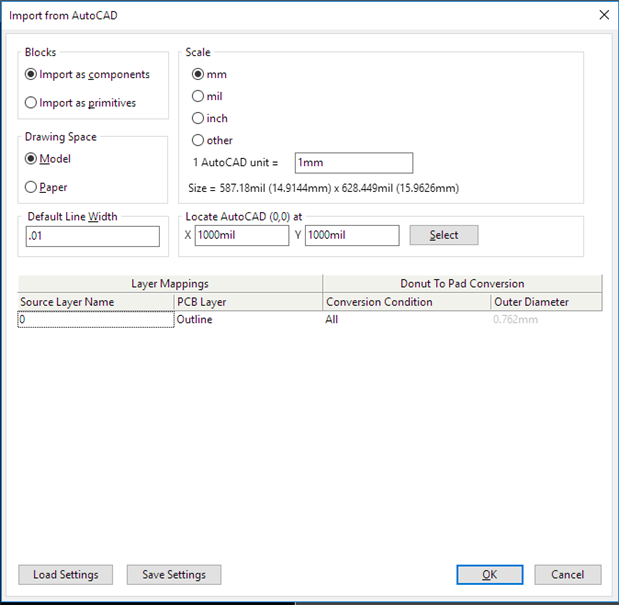Click the Outer Diameter column header

click(547, 302)
